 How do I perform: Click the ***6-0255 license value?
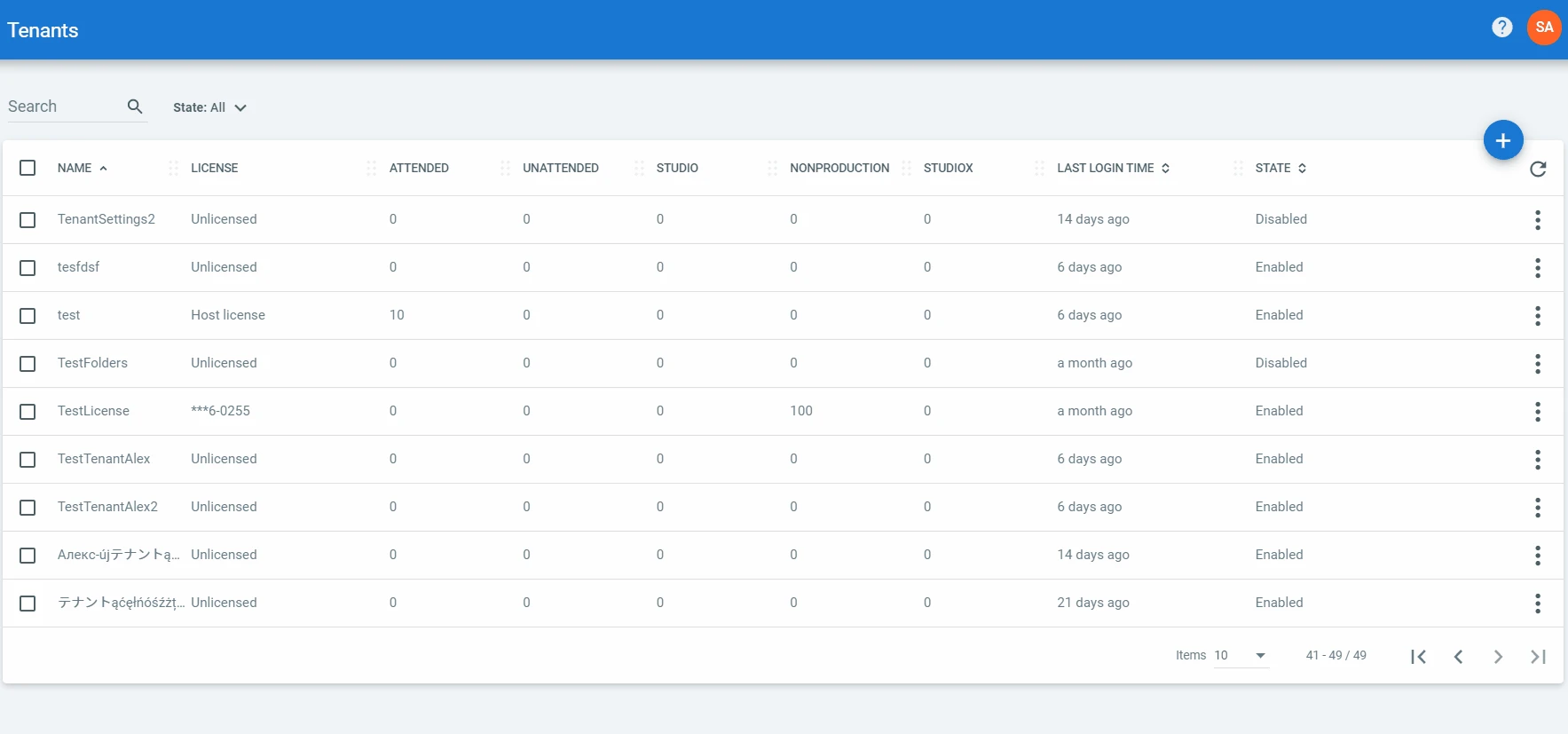pos(220,411)
